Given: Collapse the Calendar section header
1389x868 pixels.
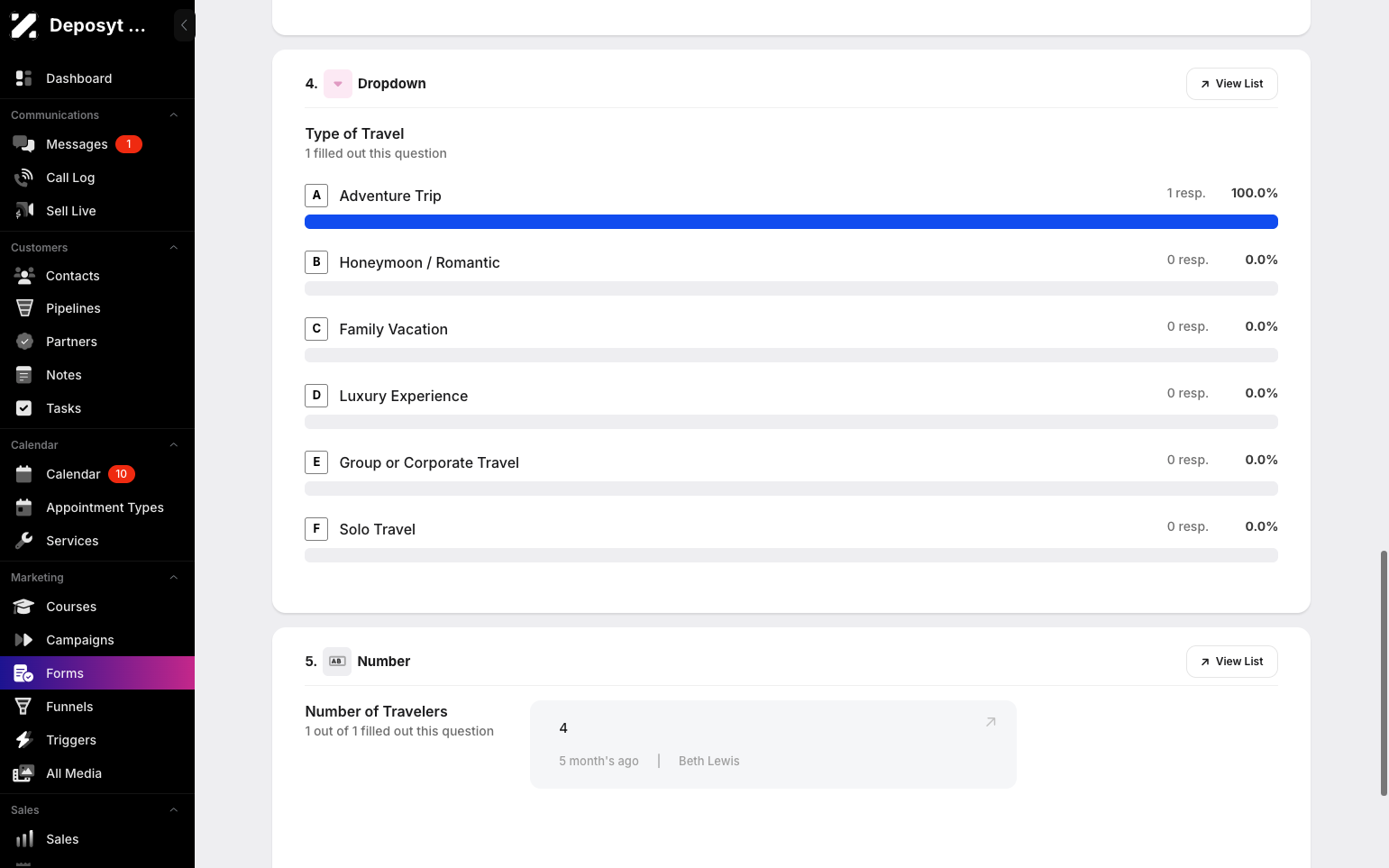Looking at the screenshot, I should tap(174, 445).
